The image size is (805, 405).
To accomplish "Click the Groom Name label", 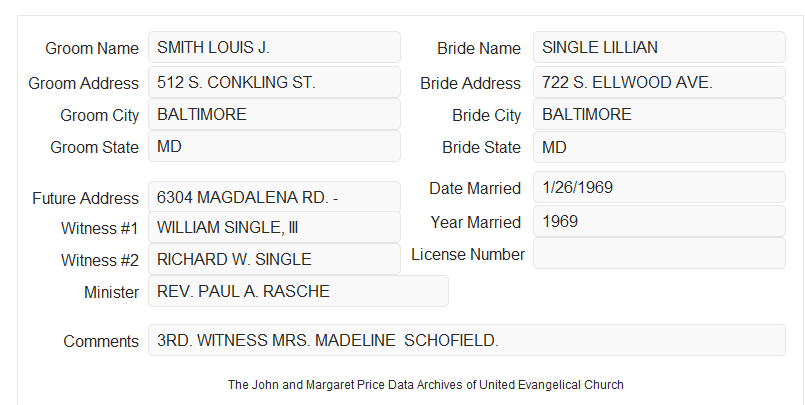I will coord(92,48).
